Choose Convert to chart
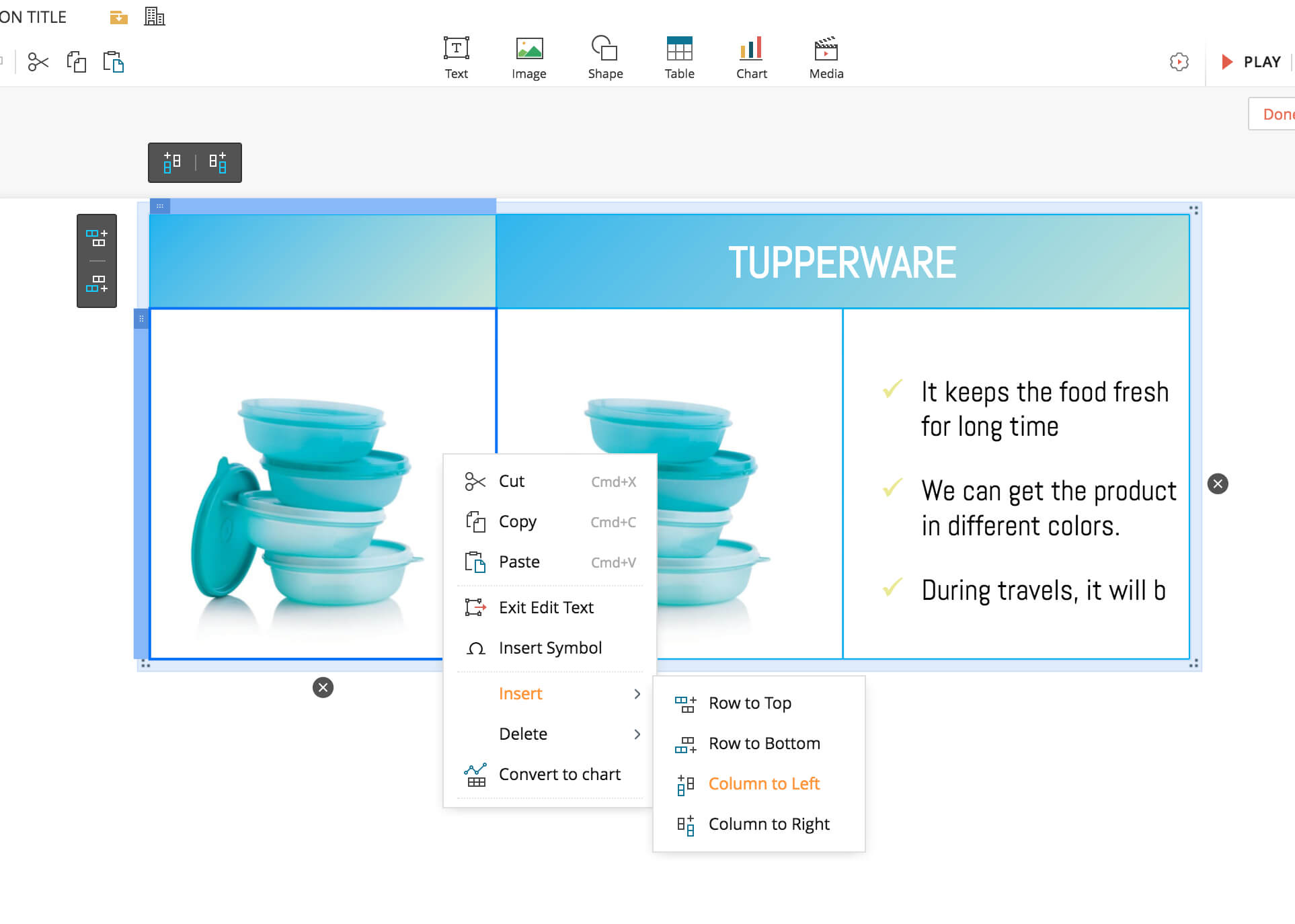Screen dimensions: 1295x924 [x=559, y=774]
